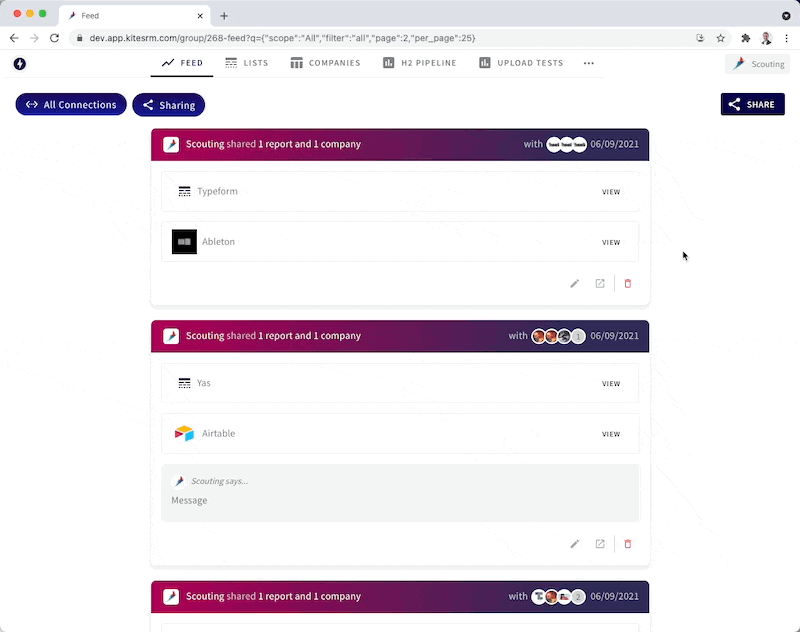Screen dimensions: 800x632
Task: Open the more tabs ellipsis menu
Action: click(588, 63)
